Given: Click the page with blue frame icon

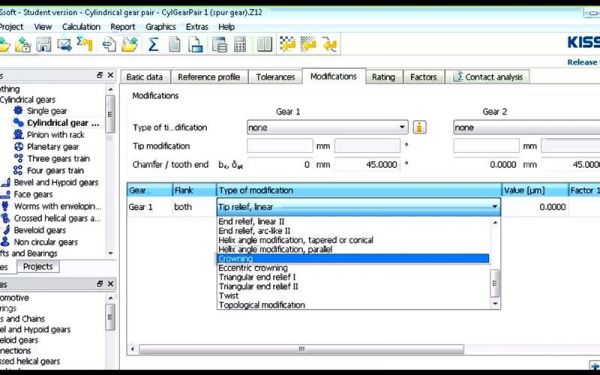Looking at the screenshot, I should tap(196, 45).
